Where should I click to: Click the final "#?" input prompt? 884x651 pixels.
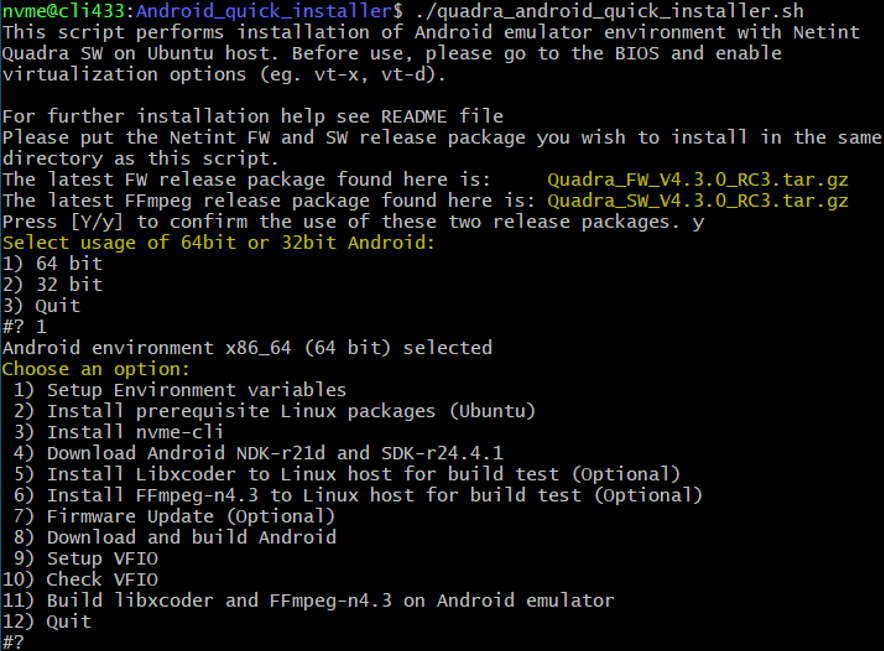13,642
